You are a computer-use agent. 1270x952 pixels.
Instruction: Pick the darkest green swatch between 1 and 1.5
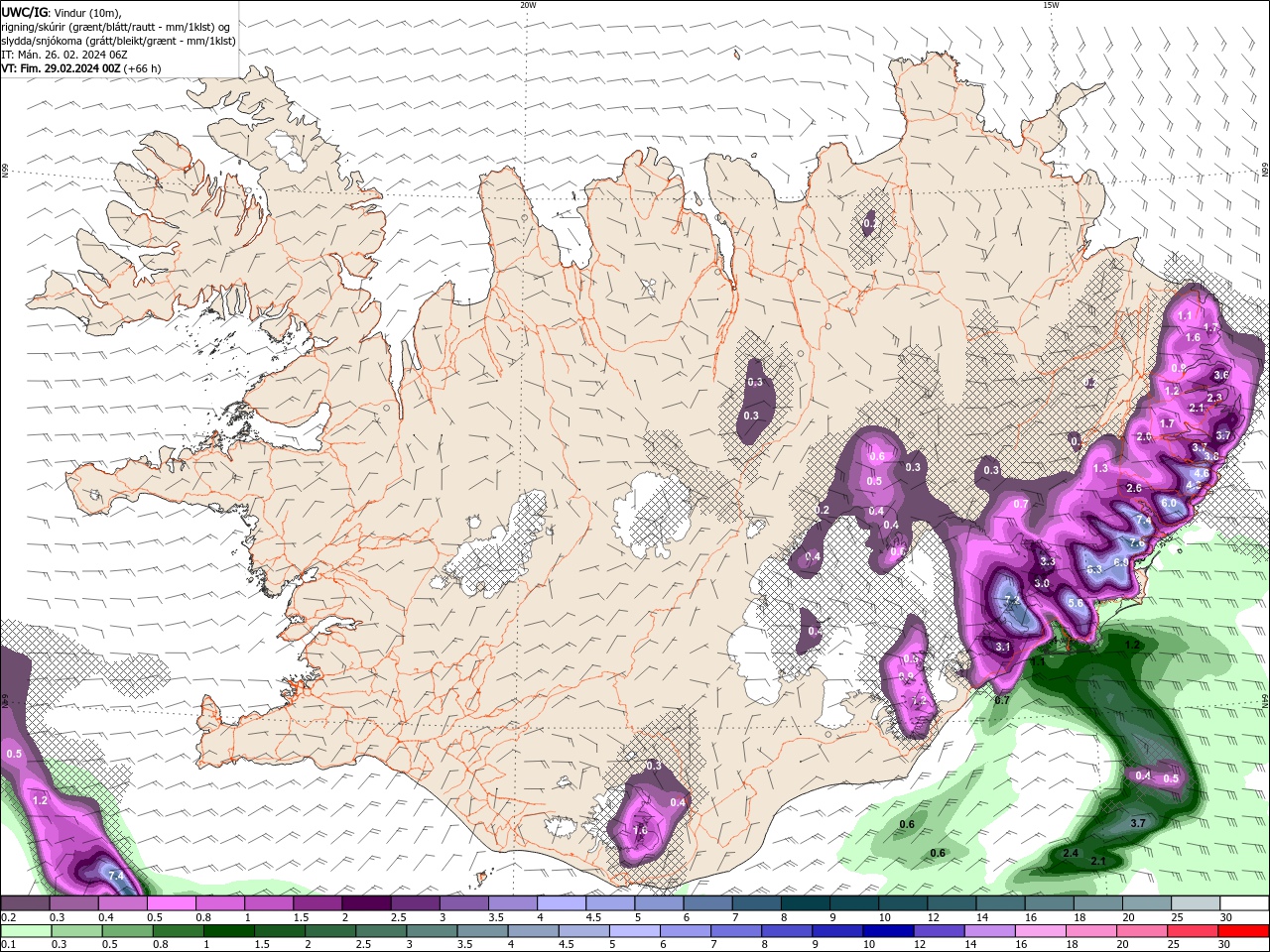229,931
